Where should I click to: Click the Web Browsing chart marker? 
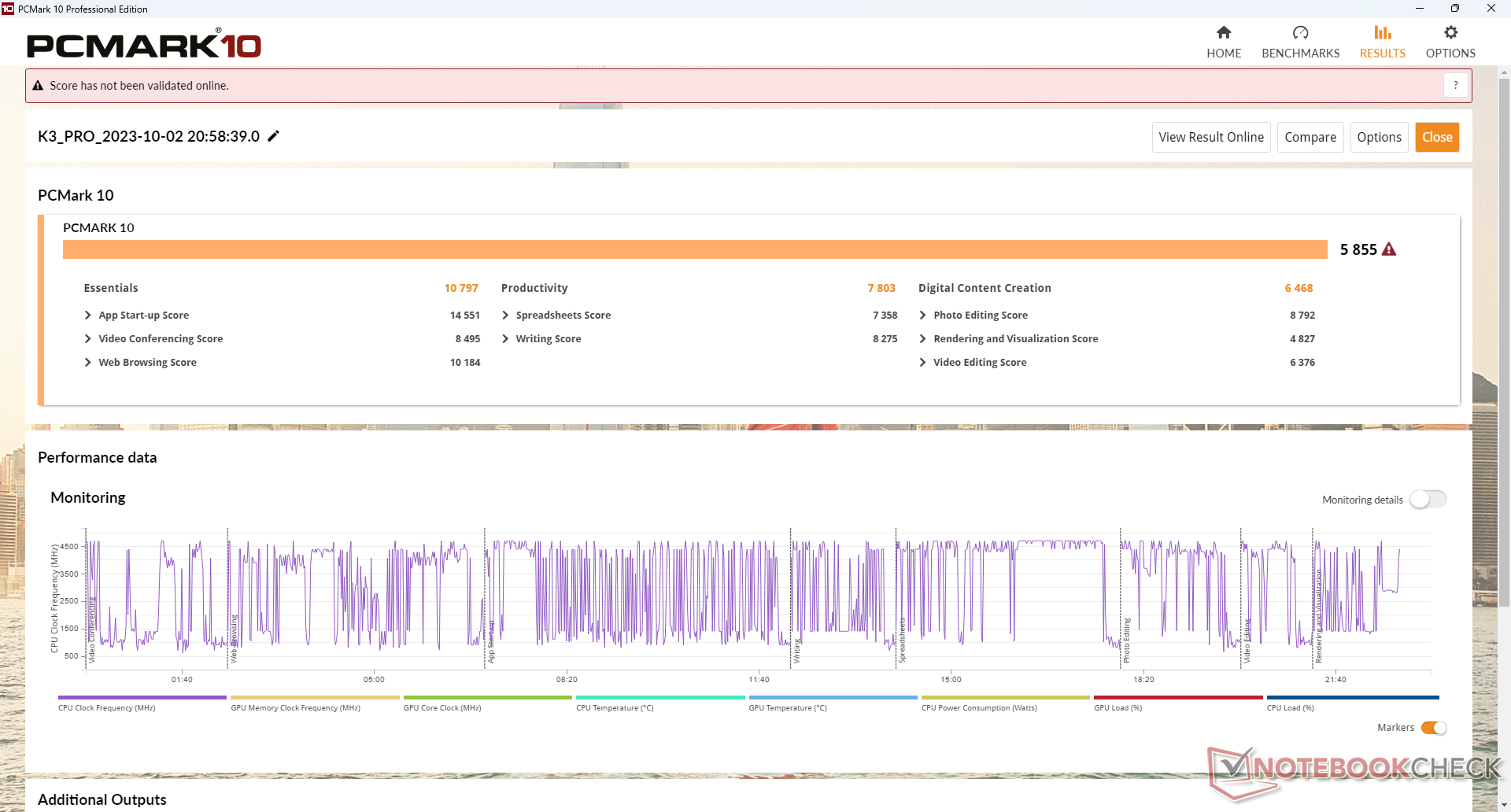click(234, 639)
